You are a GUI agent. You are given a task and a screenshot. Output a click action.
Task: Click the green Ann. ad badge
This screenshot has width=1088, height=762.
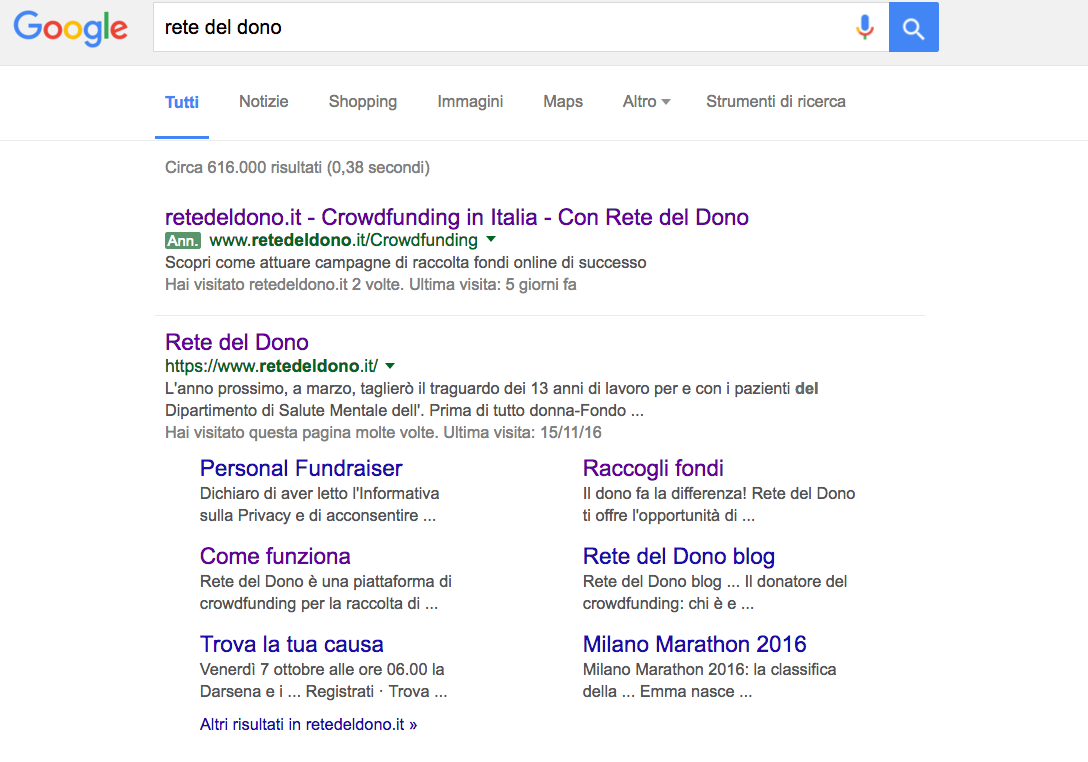pos(182,240)
